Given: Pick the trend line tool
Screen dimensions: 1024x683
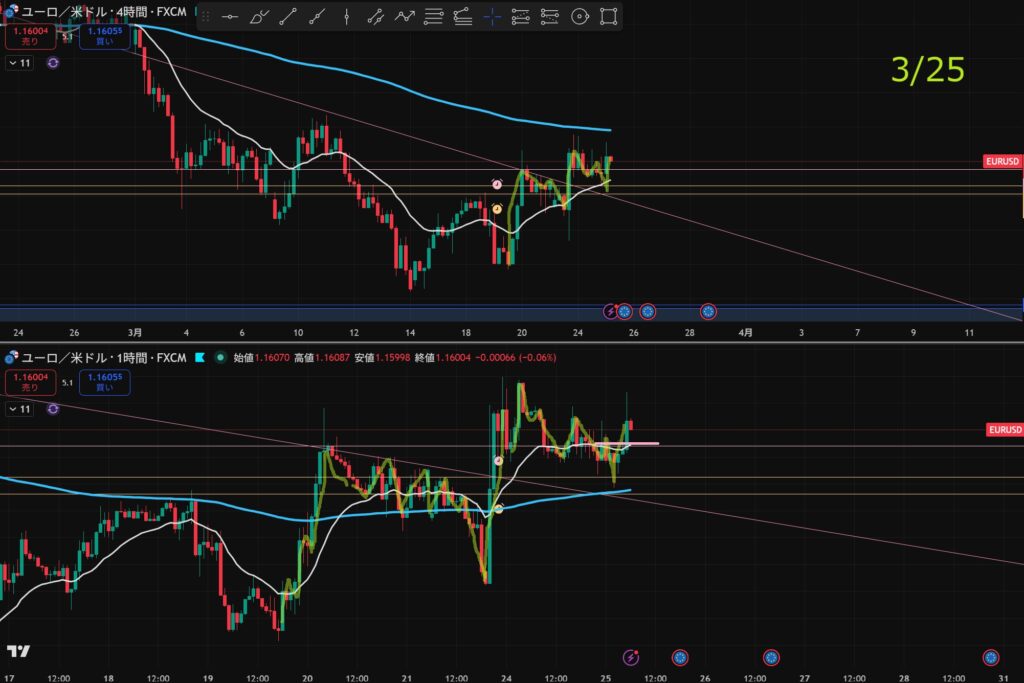Looking at the screenshot, I should (x=288, y=17).
